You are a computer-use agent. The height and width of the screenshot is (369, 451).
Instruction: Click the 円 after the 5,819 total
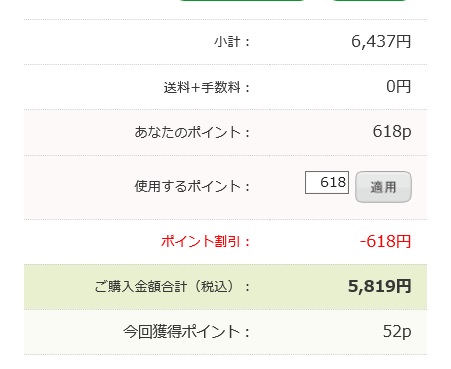point(403,286)
